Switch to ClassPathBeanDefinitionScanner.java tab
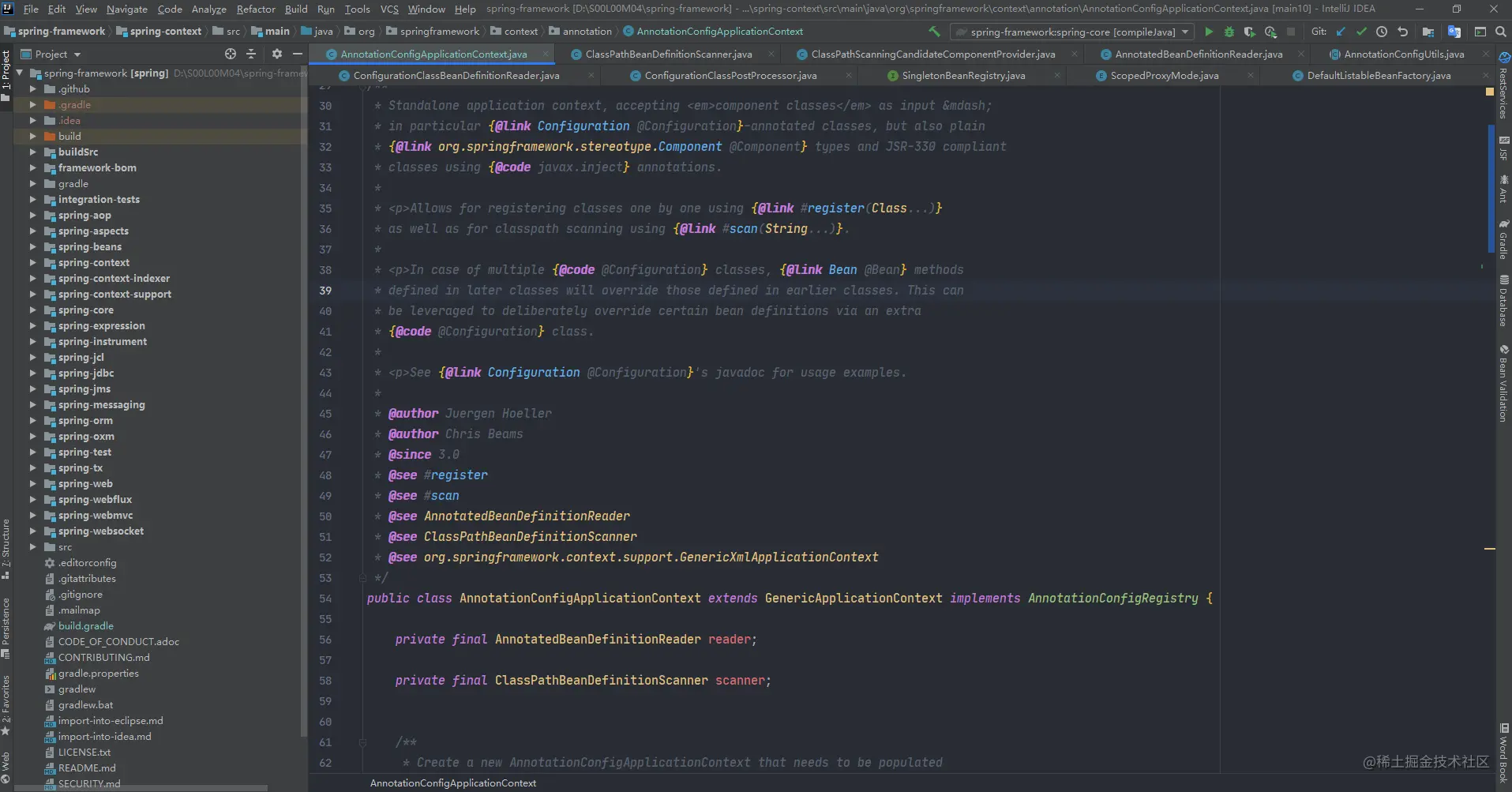The width and height of the screenshot is (1512, 792). pos(668,54)
